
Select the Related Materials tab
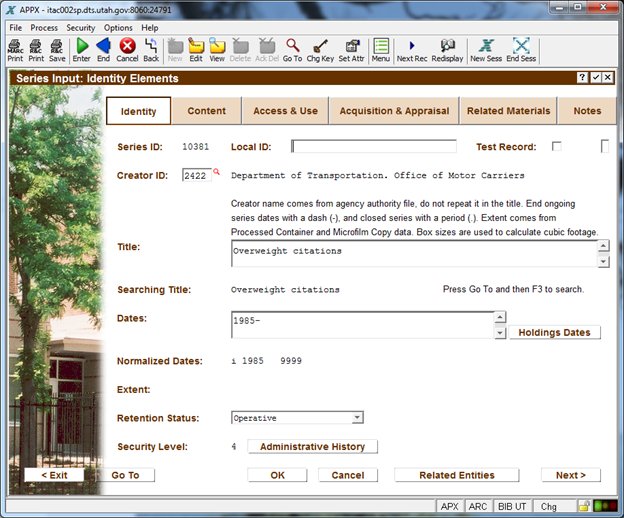coord(508,111)
